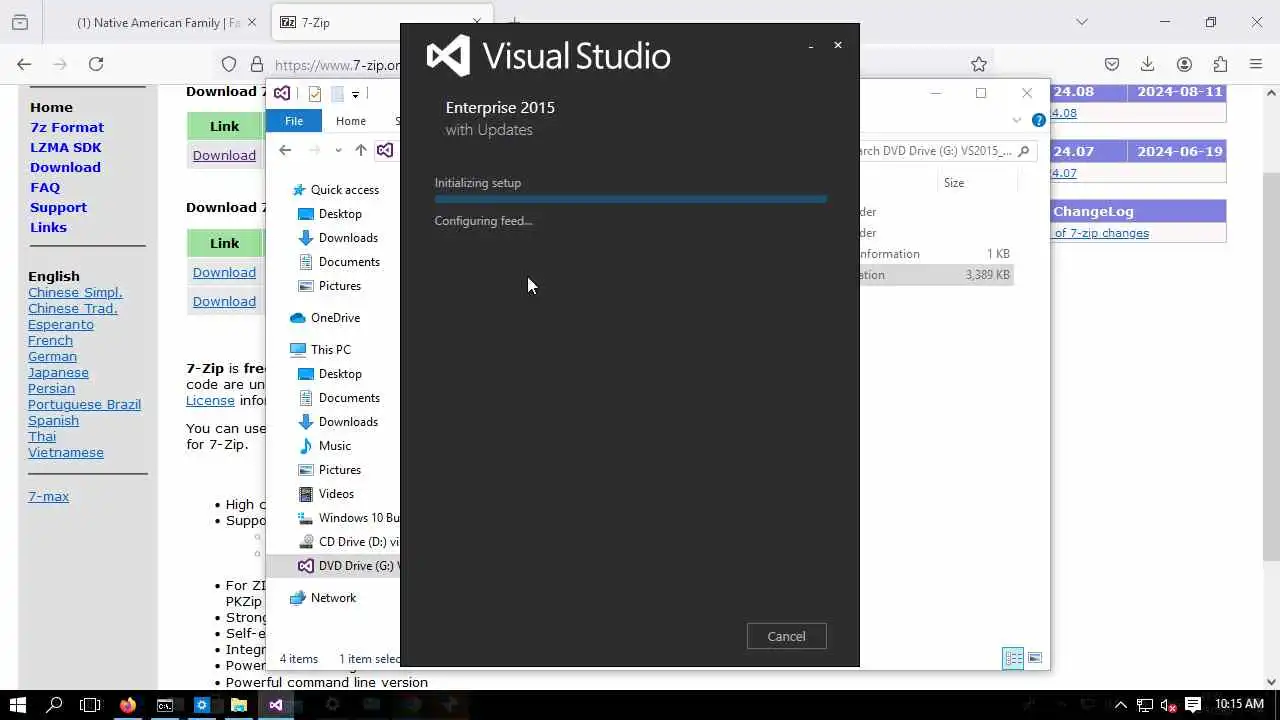Viewport: 1280px width, 720px height.
Task: Open Support link on 7-Zip site
Action: click(58, 207)
